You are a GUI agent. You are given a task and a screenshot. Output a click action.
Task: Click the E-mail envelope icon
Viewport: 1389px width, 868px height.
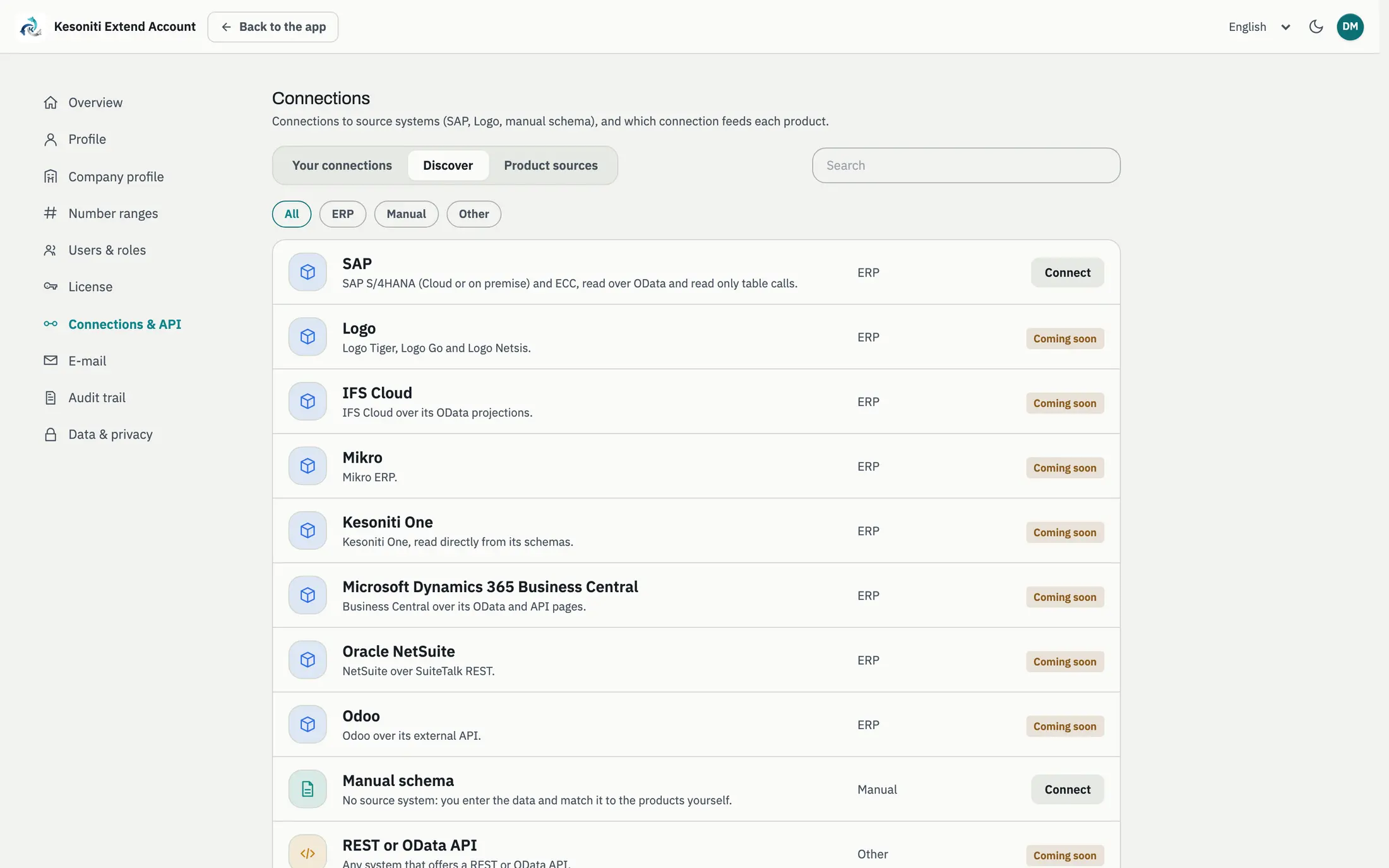pyautogui.click(x=51, y=360)
